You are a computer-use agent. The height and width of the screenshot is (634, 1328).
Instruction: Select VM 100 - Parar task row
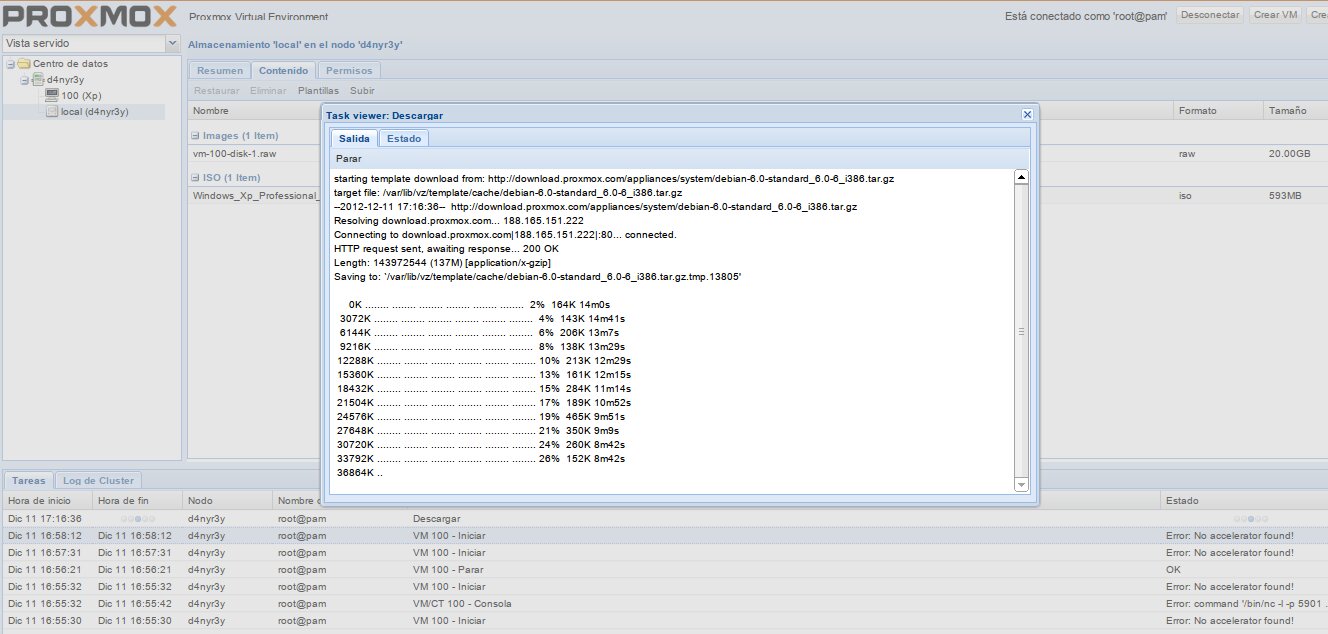[664, 570]
